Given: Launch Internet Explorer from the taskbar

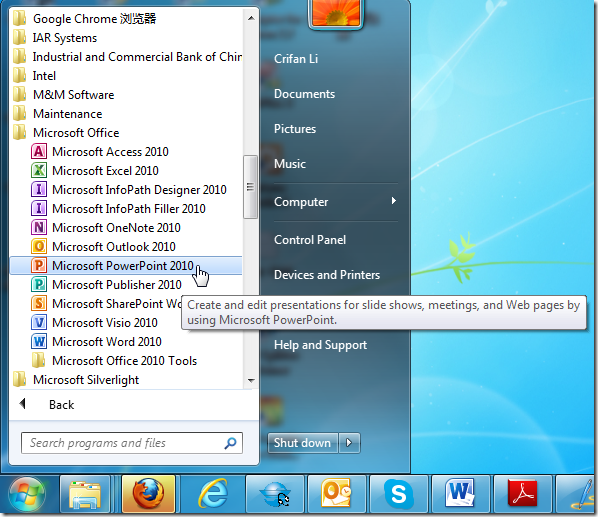Looking at the screenshot, I should [x=213, y=495].
